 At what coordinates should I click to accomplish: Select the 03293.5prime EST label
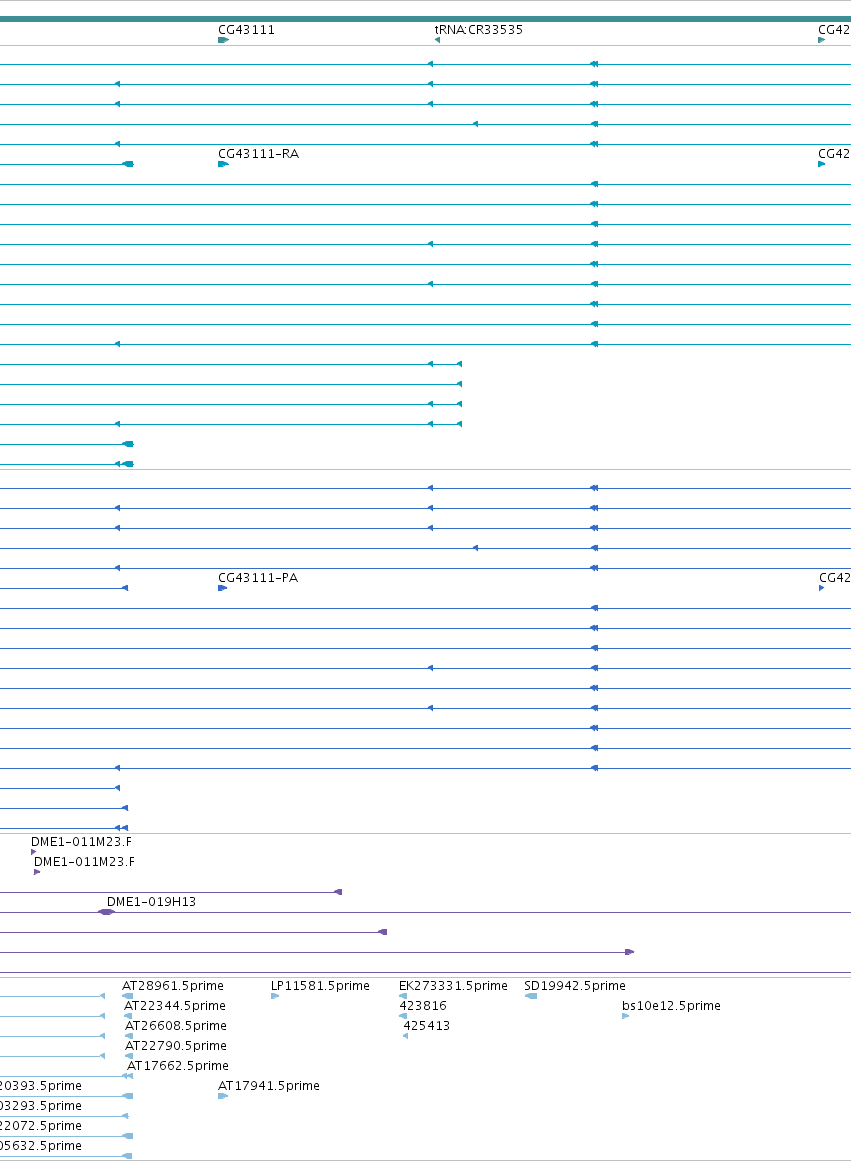(41, 1105)
